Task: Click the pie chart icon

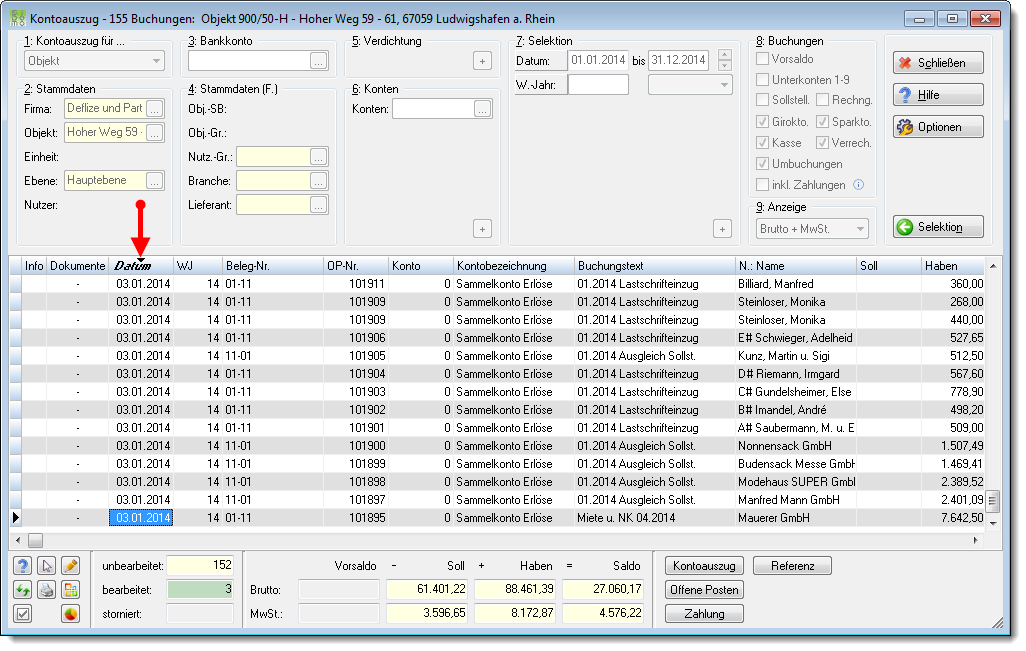Action: pyautogui.click(x=71, y=614)
